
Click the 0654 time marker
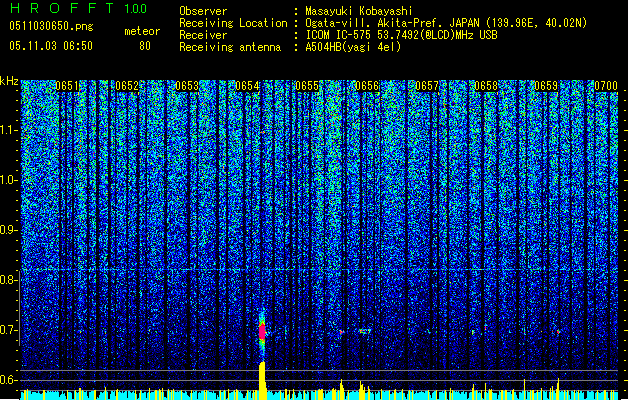(x=247, y=86)
